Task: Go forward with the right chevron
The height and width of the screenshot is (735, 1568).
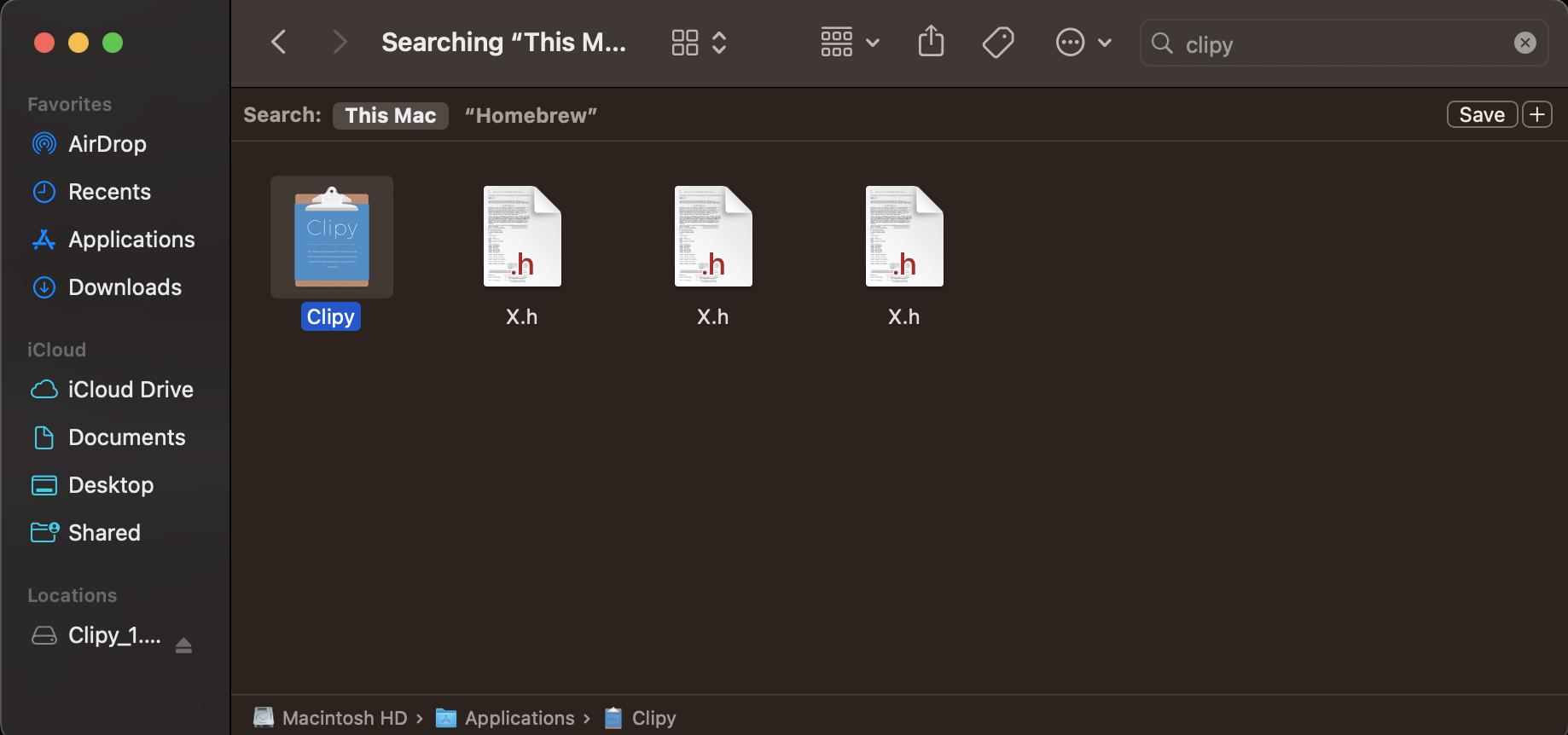Action: tap(340, 42)
